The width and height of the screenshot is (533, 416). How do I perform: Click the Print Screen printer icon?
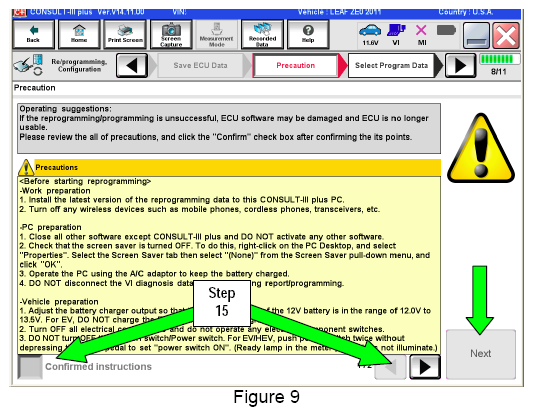[125, 34]
